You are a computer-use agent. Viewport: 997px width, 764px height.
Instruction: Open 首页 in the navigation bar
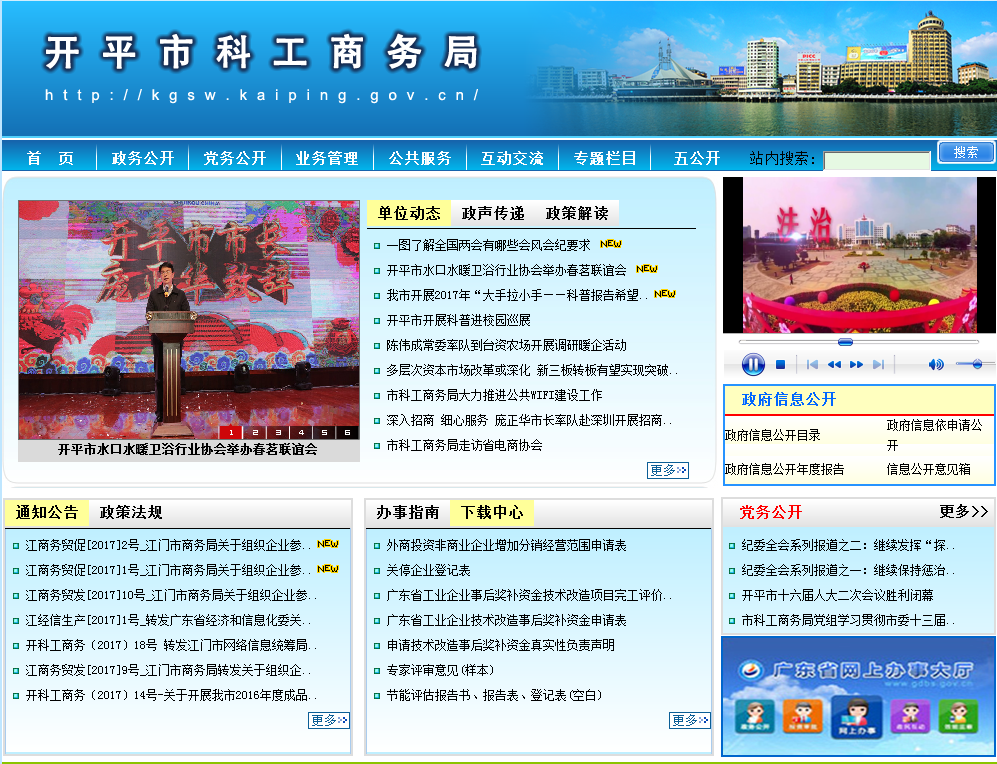(x=50, y=158)
